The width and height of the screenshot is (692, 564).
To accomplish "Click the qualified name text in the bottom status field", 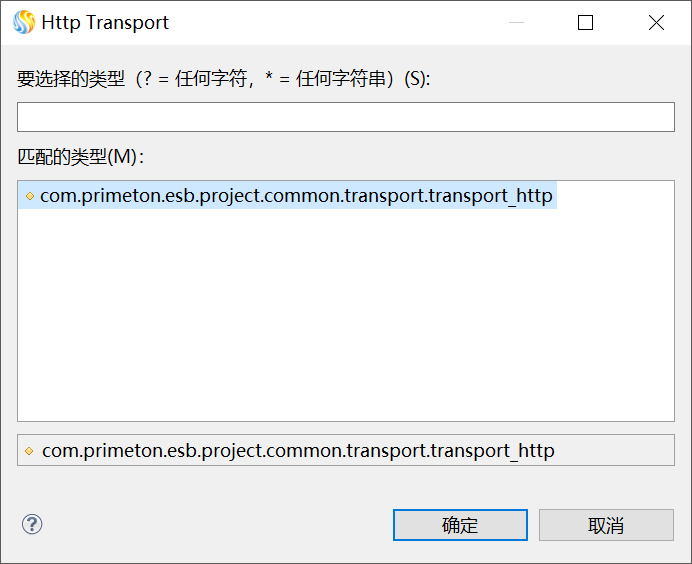I will pyautogui.click(x=298, y=451).
